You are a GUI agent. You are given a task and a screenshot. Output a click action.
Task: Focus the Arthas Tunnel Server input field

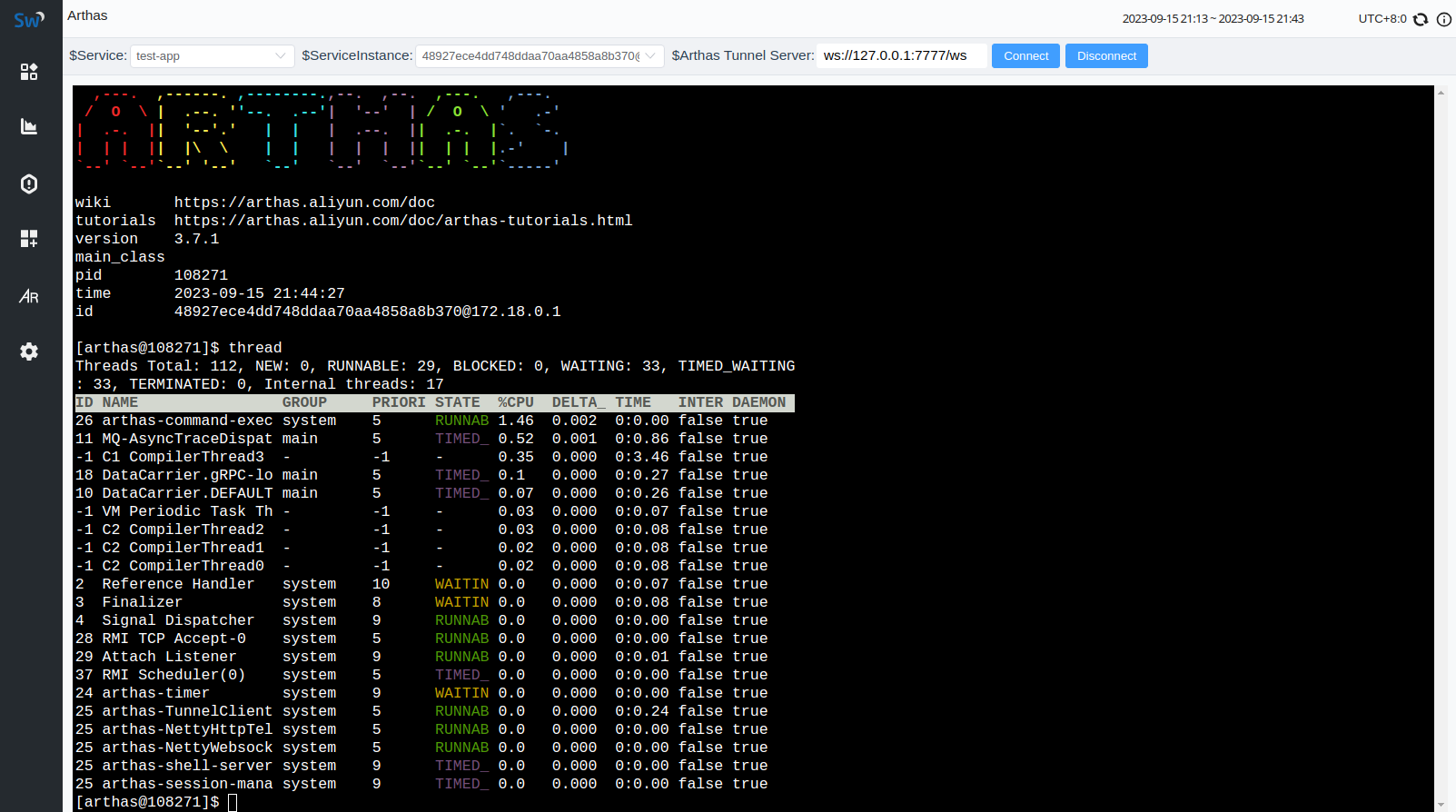(900, 56)
